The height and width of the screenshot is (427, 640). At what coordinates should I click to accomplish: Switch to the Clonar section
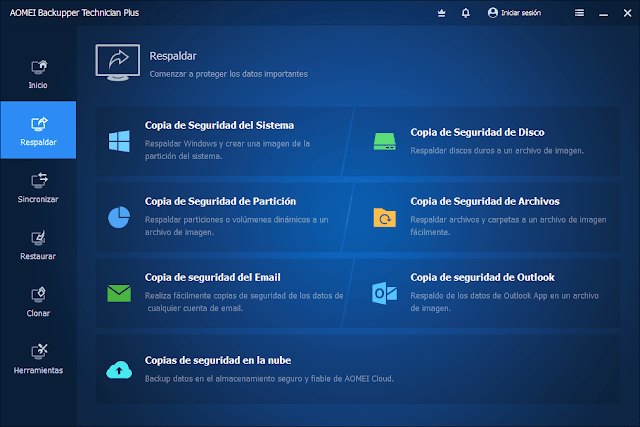click(x=38, y=301)
